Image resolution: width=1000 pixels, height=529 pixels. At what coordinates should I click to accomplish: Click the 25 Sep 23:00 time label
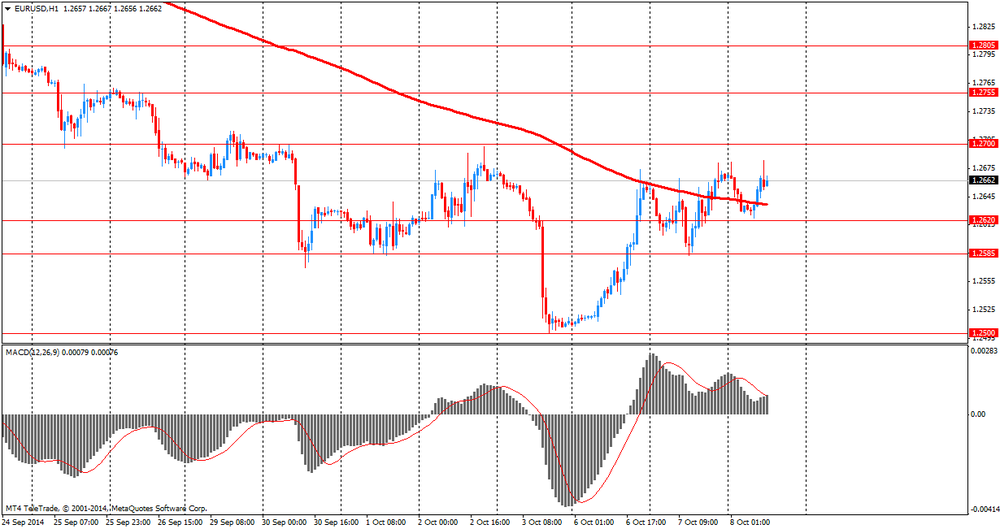128,523
